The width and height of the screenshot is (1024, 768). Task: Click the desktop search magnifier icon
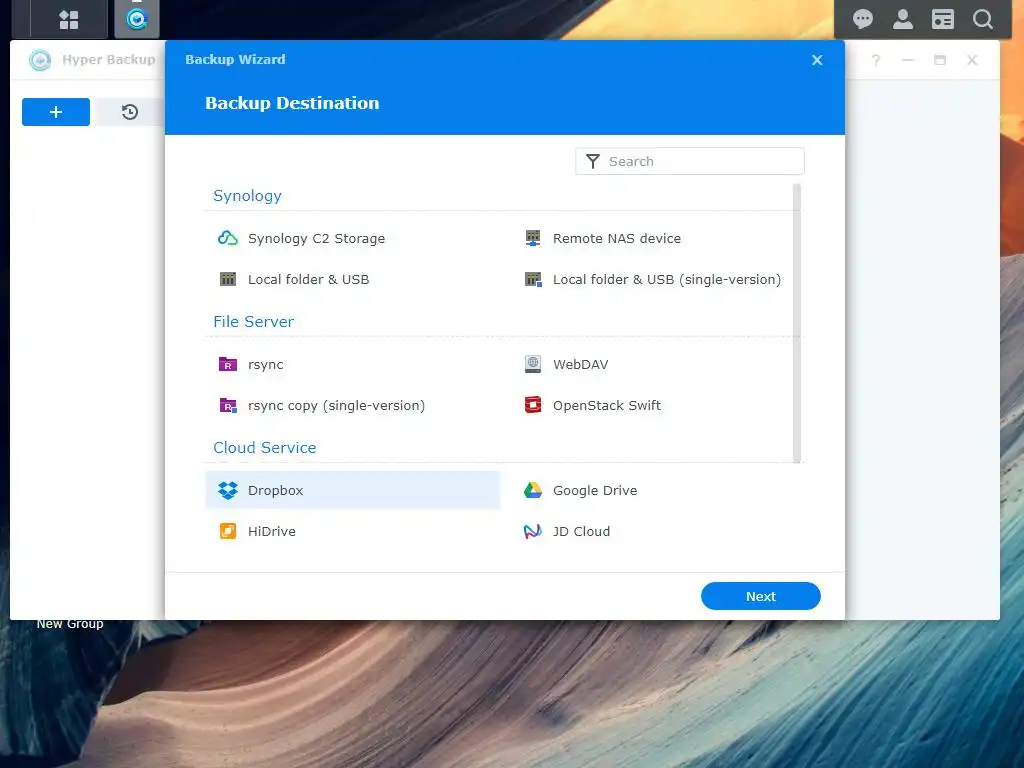[x=982, y=19]
